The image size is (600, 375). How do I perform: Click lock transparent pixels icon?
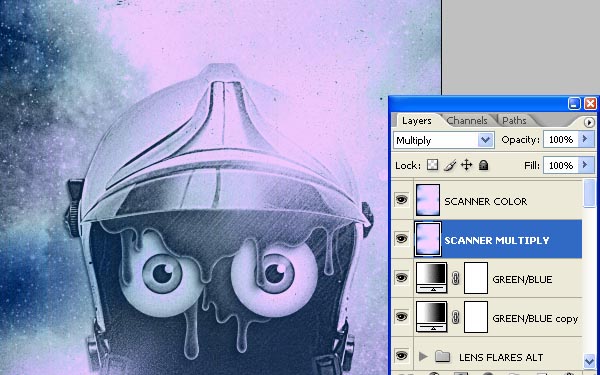click(x=432, y=165)
